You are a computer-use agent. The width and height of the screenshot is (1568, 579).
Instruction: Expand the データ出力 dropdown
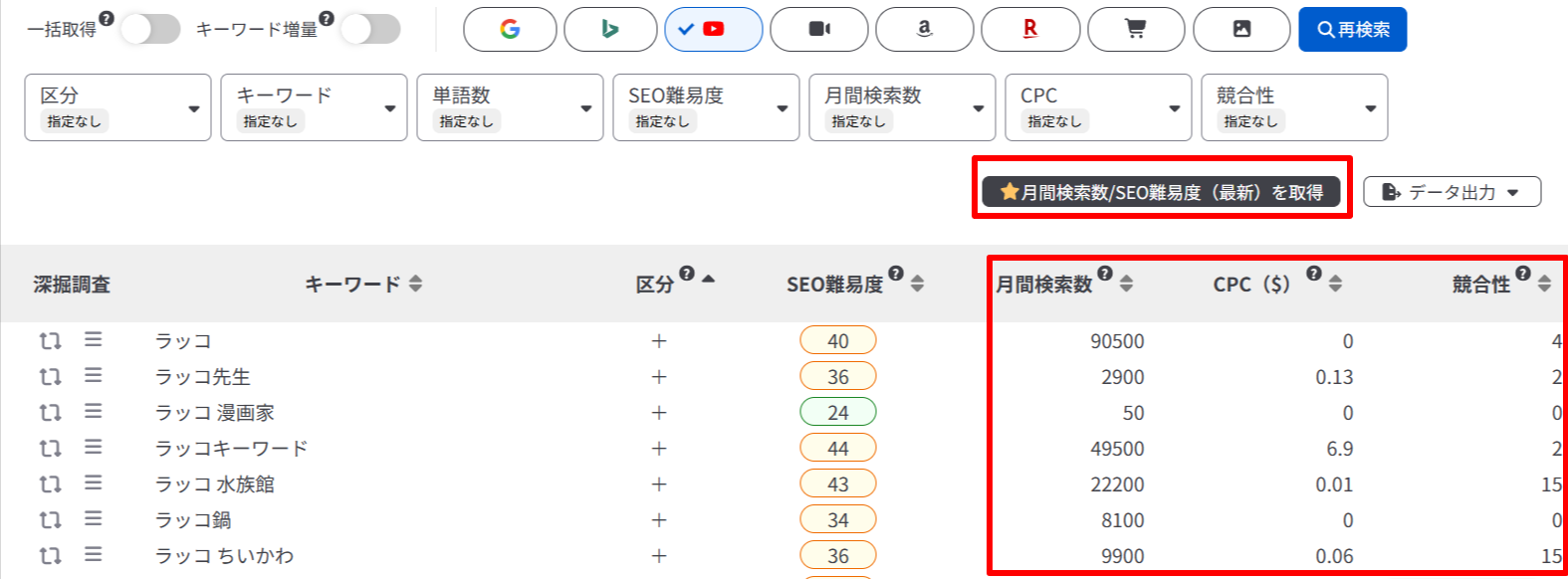coord(1452,192)
